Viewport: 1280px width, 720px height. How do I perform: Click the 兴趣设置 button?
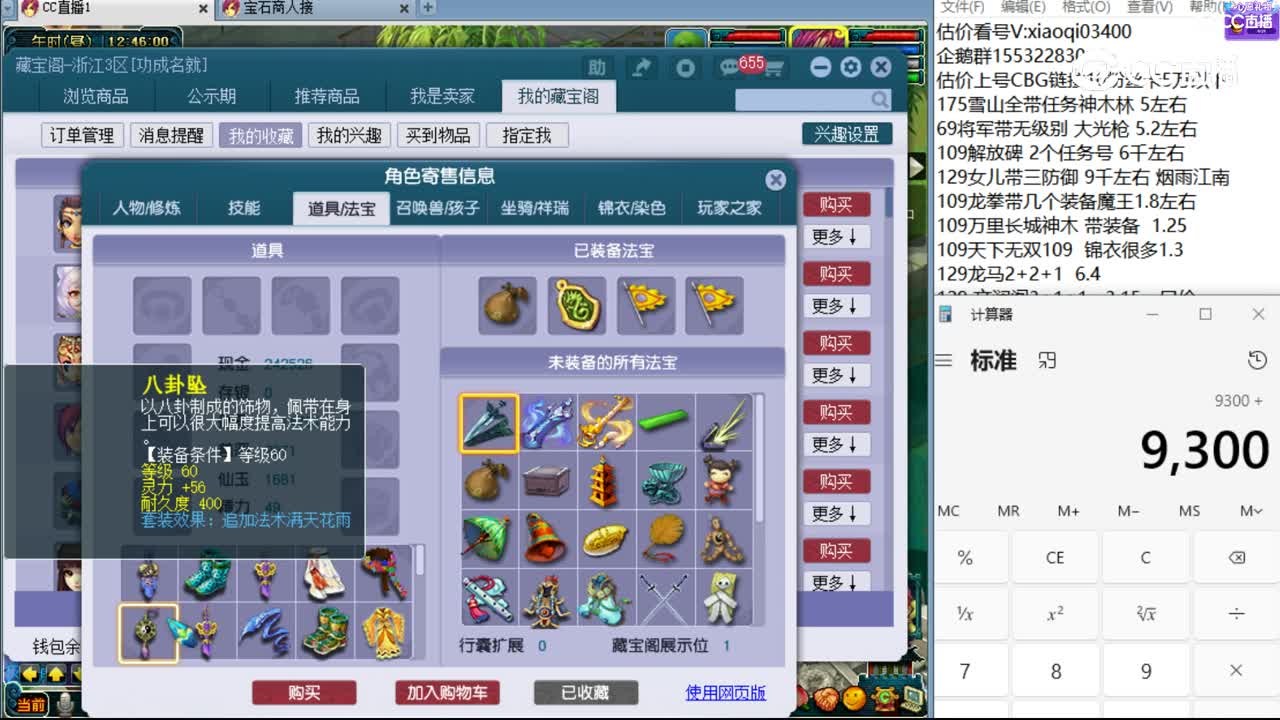point(846,134)
